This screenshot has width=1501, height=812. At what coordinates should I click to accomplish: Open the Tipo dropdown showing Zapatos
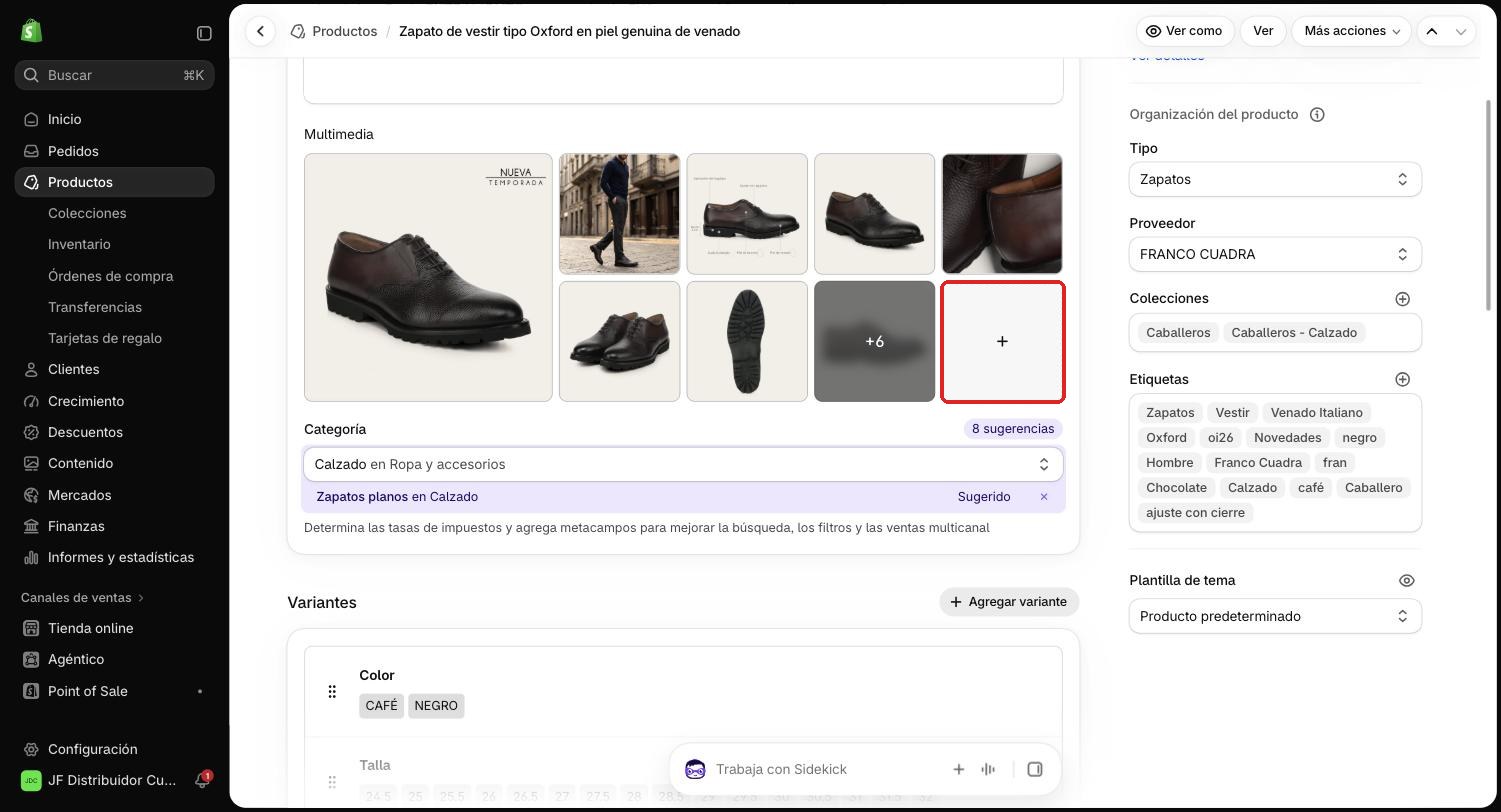pos(1275,180)
